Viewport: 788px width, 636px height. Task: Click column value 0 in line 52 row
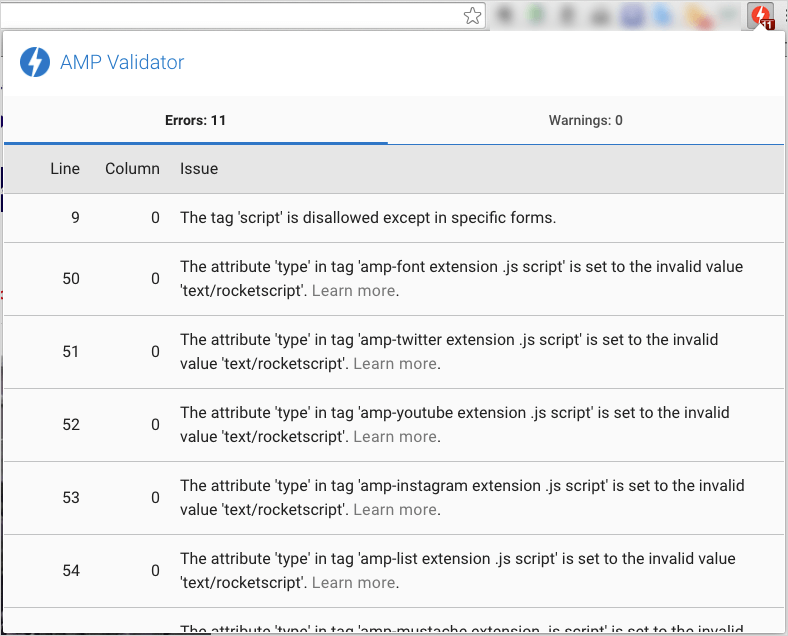(x=155, y=425)
